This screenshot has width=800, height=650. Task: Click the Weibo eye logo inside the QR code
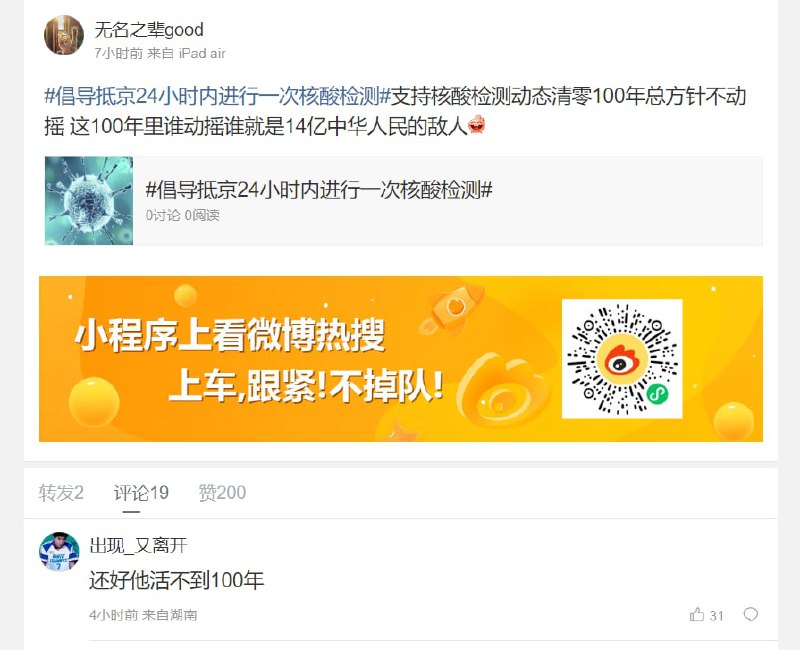point(622,361)
